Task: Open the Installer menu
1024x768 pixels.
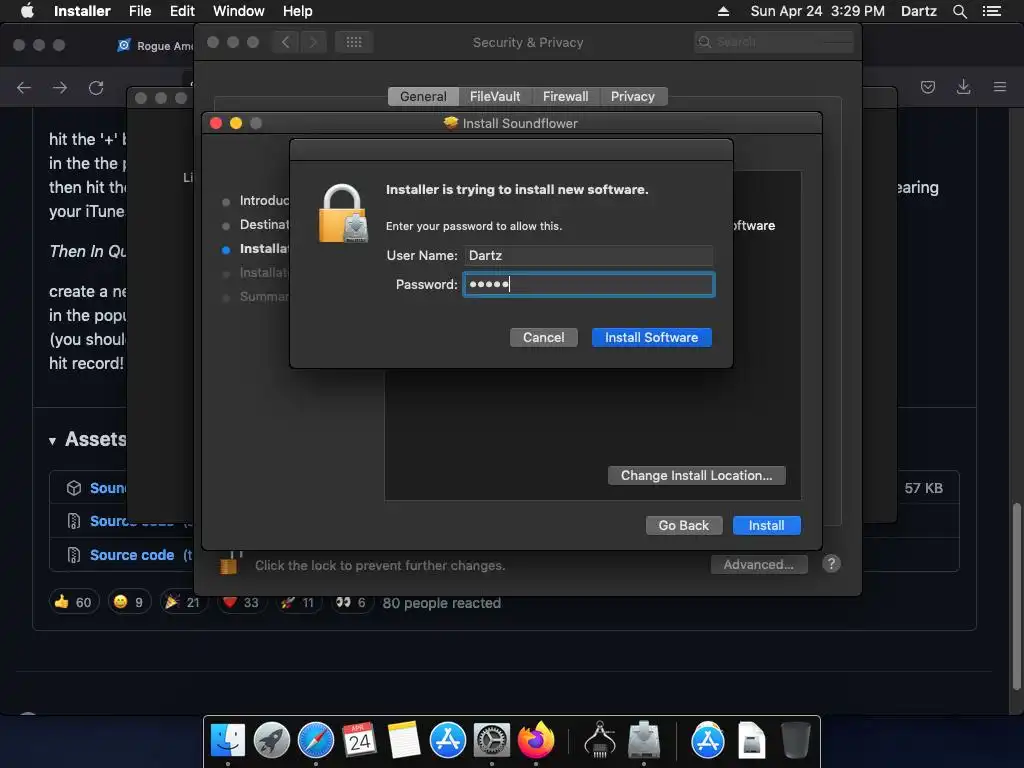Action: coord(82,11)
